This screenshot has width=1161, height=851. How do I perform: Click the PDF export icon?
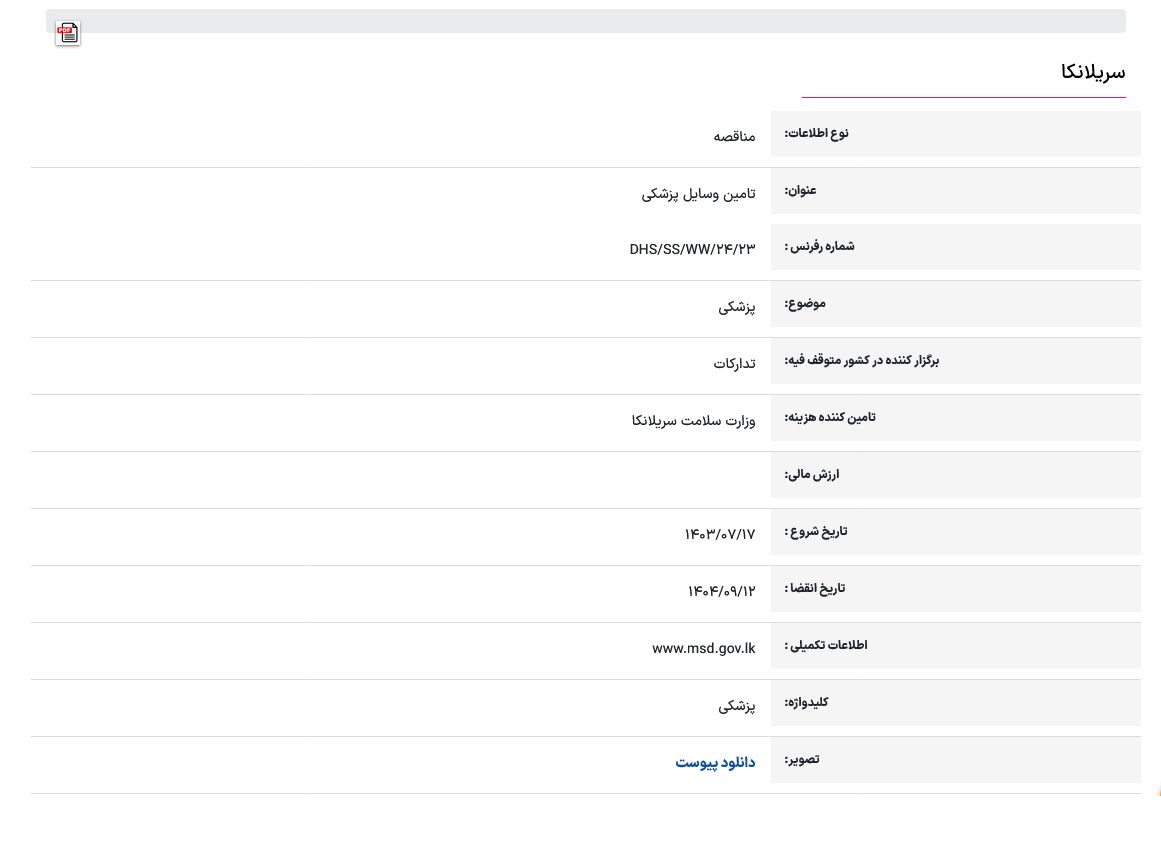click(x=68, y=33)
